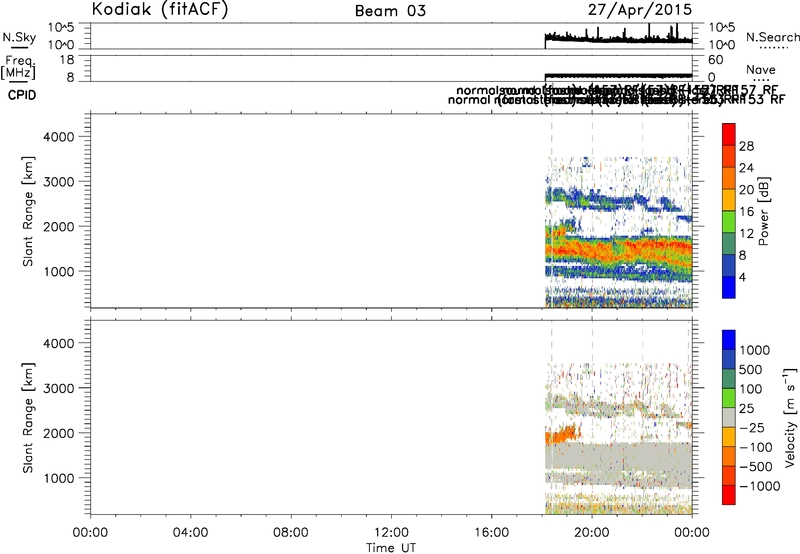The height and width of the screenshot is (554, 800).
Task: Click the "4" Power colorbar tick label
Action: click(x=742, y=277)
